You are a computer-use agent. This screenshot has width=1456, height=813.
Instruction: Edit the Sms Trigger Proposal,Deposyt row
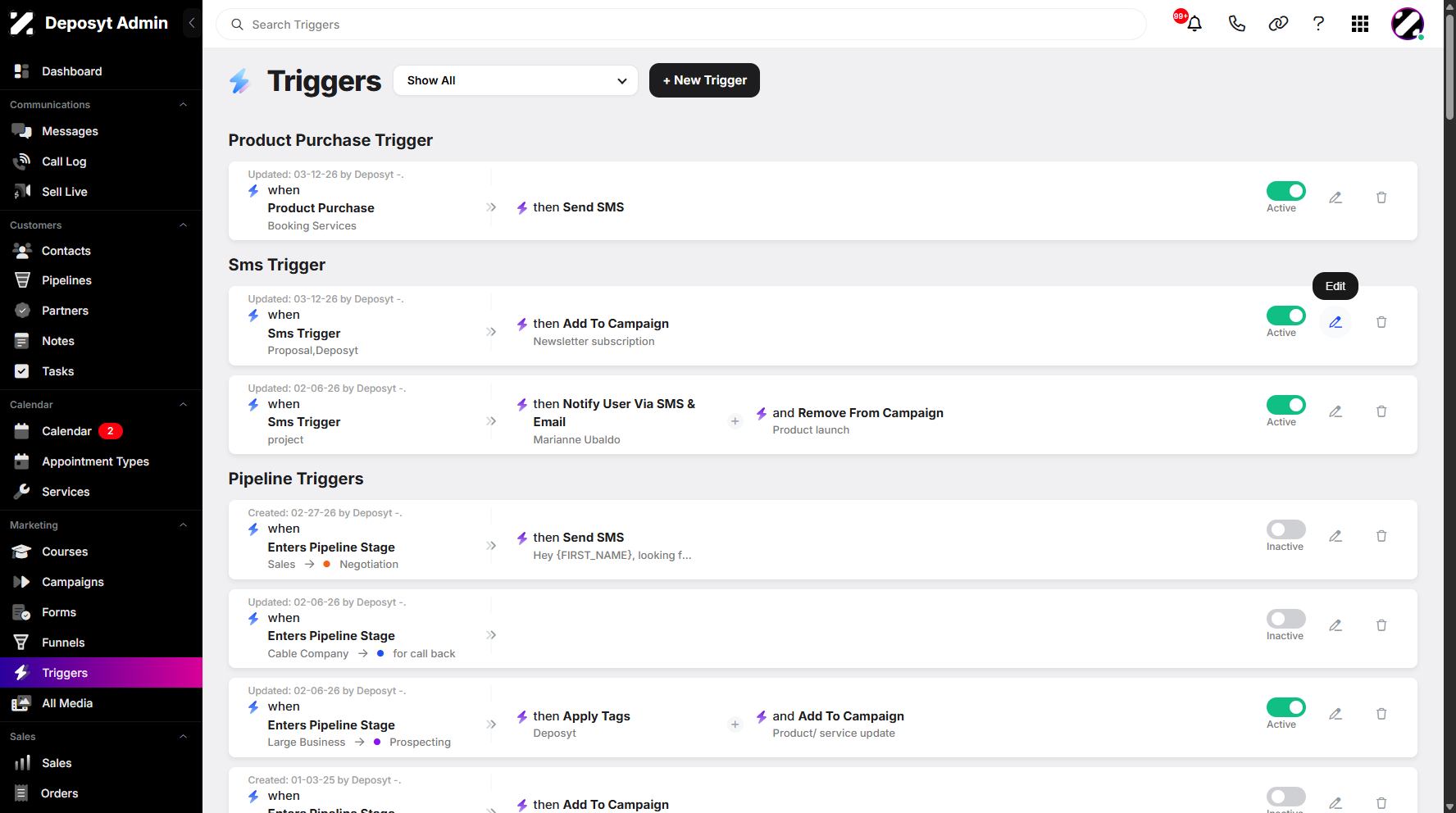coord(1335,322)
